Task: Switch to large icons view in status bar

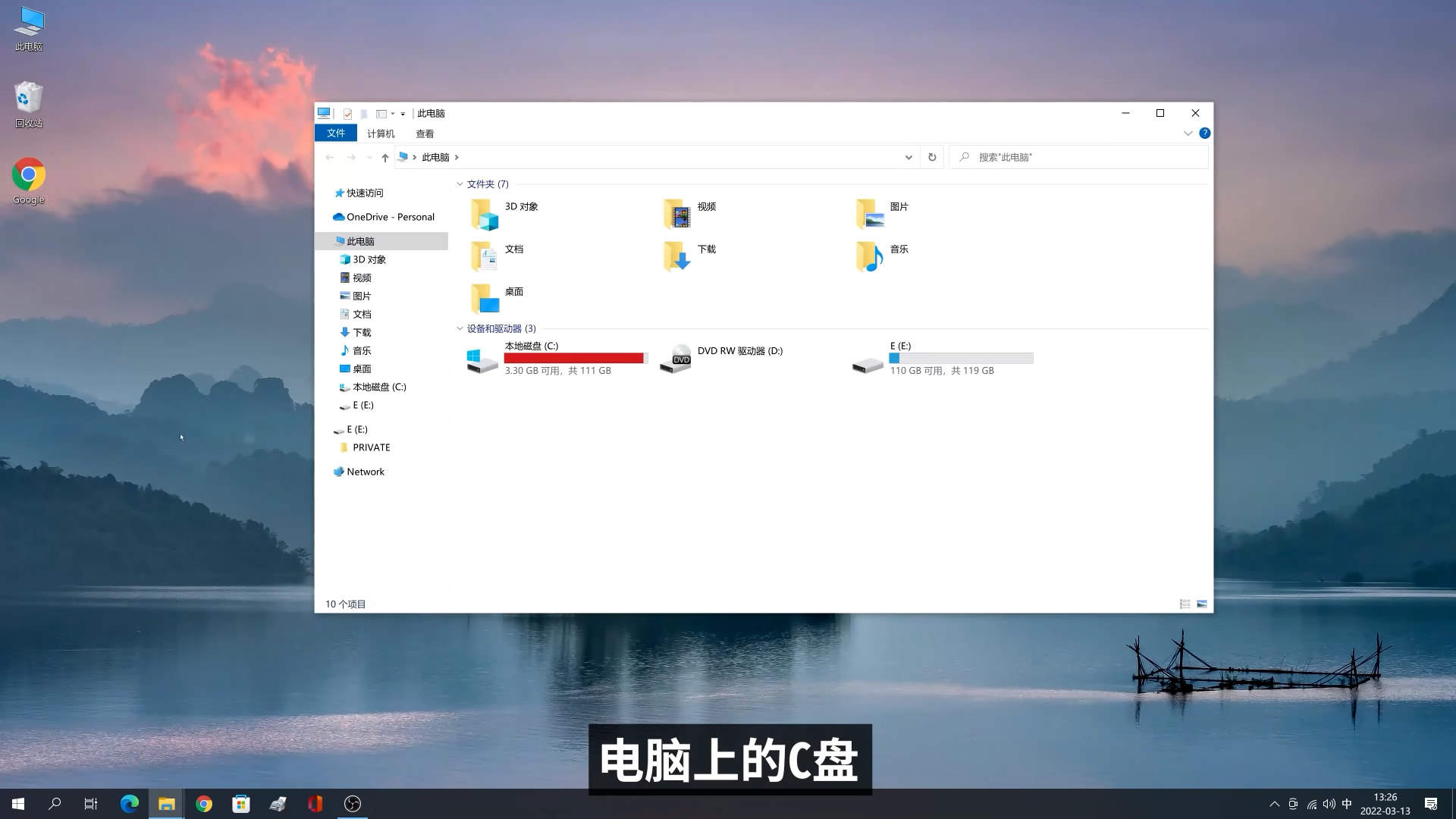Action: click(1201, 604)
